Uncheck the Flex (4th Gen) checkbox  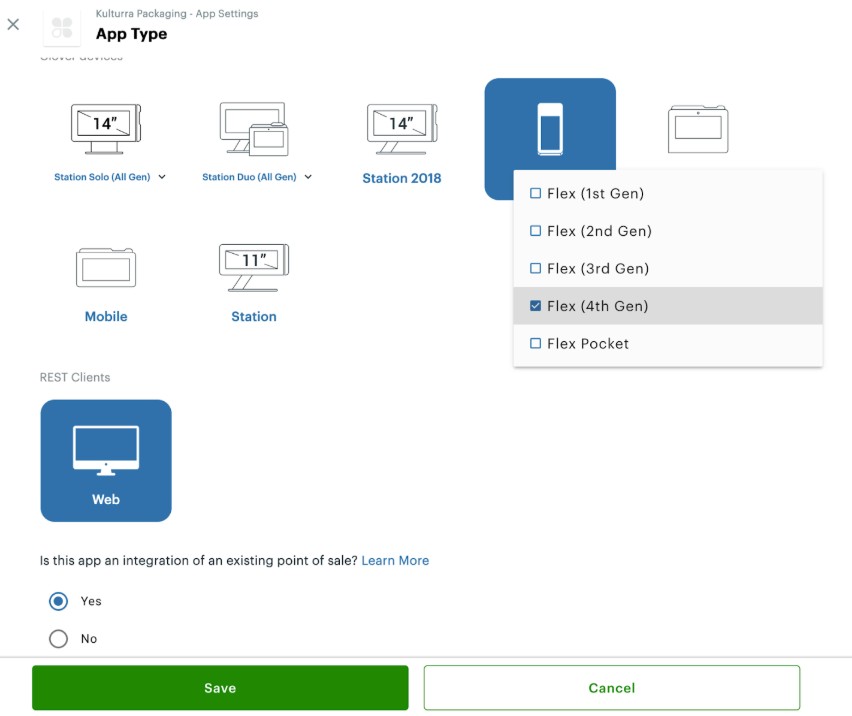point(536,306)
